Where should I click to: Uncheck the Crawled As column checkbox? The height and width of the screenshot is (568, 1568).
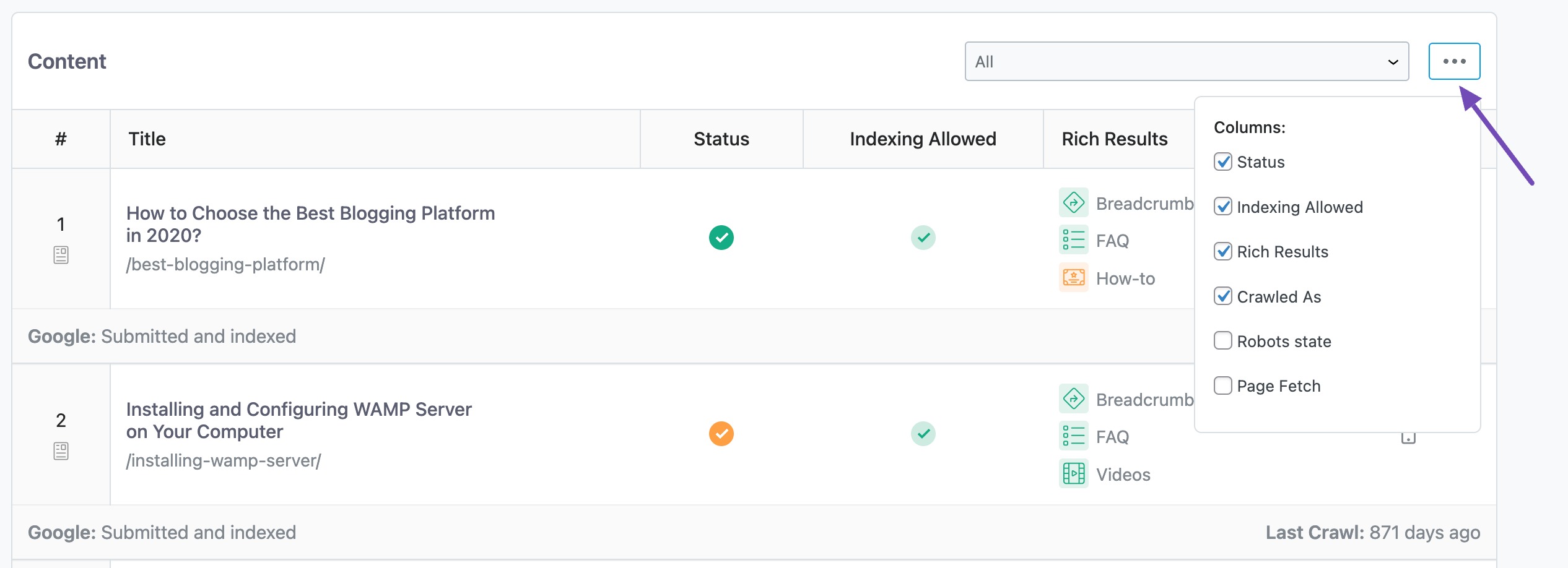pyautogui.click(x=1223, y=296)
